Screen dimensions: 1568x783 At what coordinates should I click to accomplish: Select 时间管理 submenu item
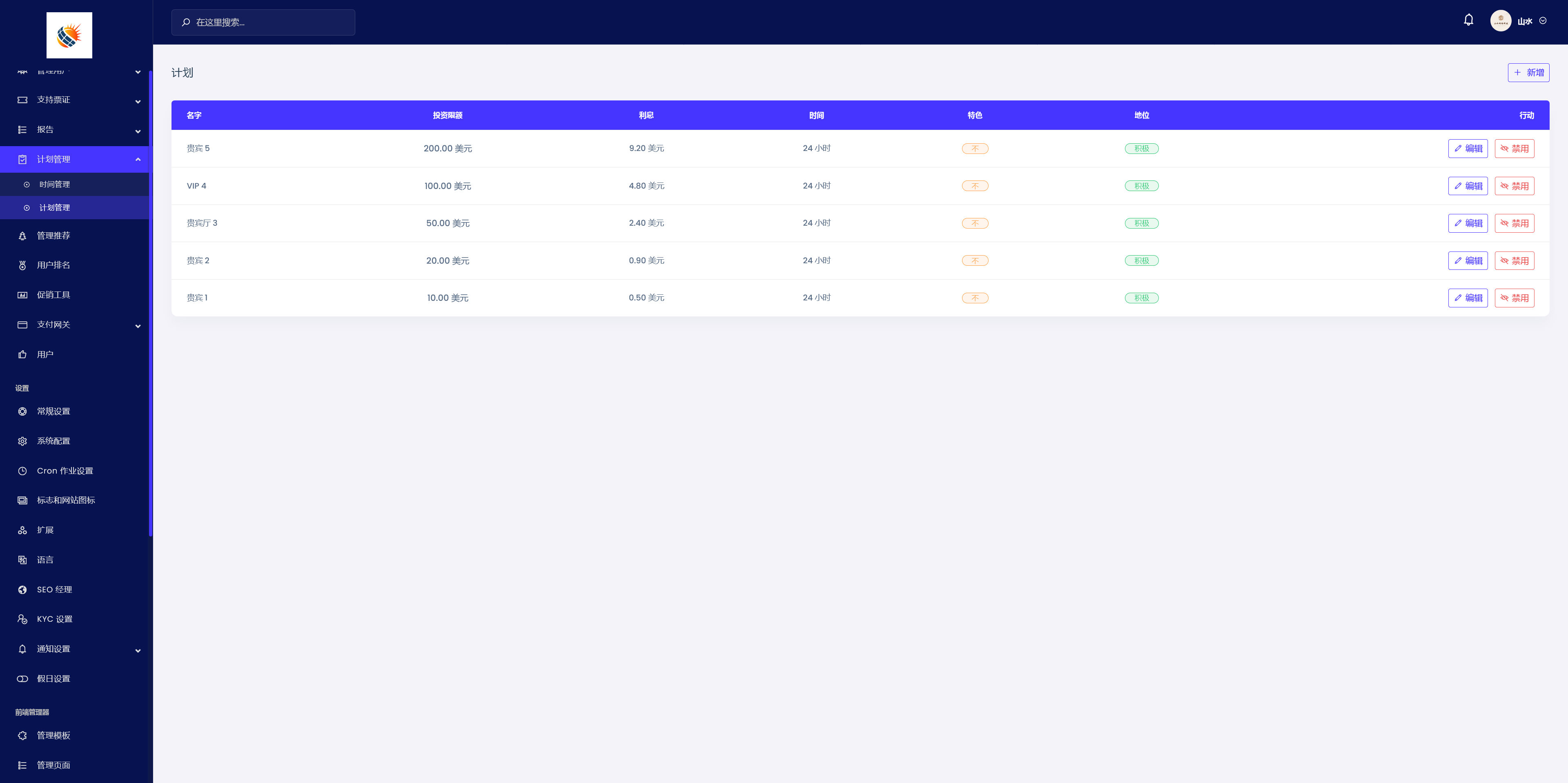pos(55,185)
